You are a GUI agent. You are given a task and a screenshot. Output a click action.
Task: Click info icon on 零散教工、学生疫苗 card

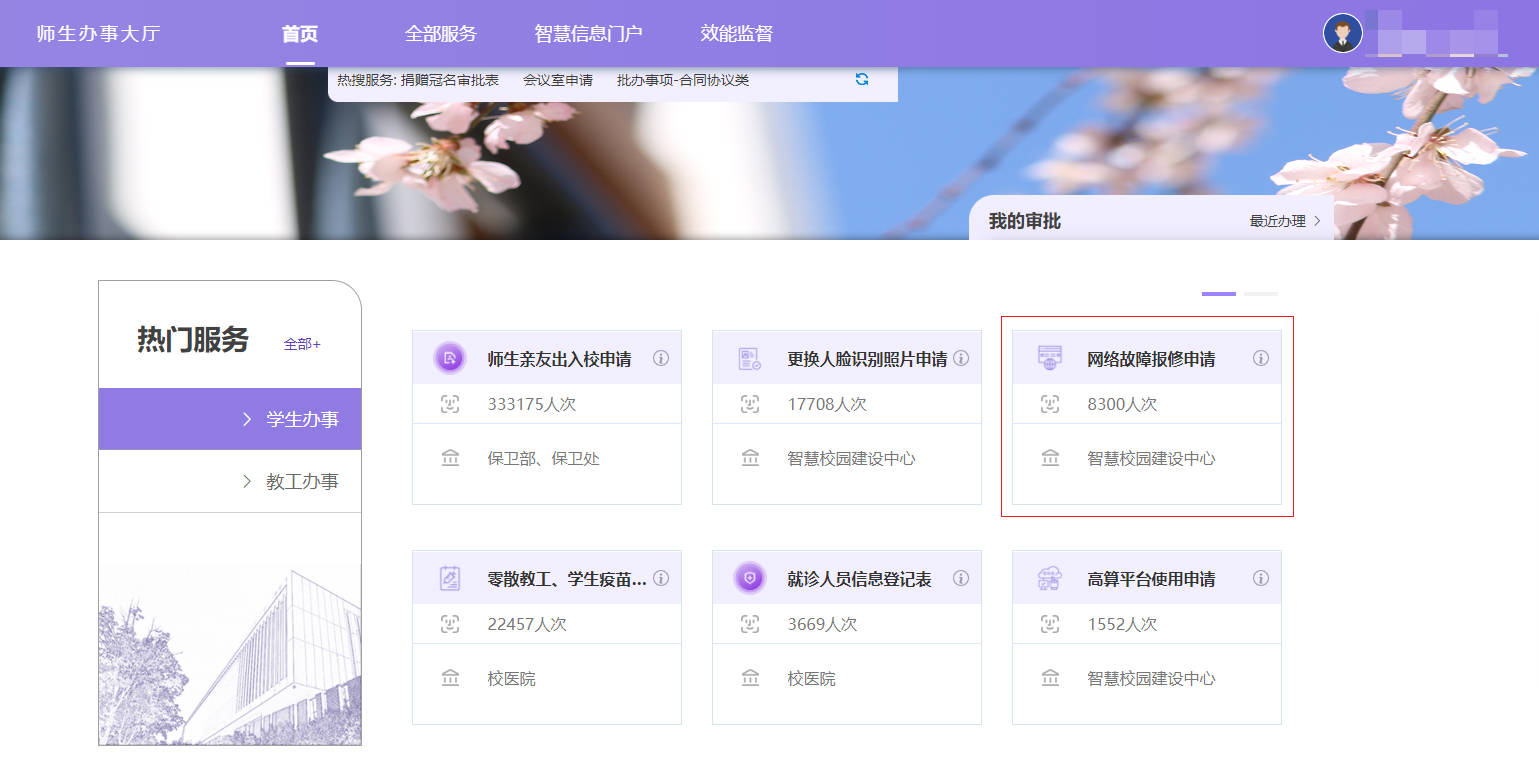coord(661,578)
